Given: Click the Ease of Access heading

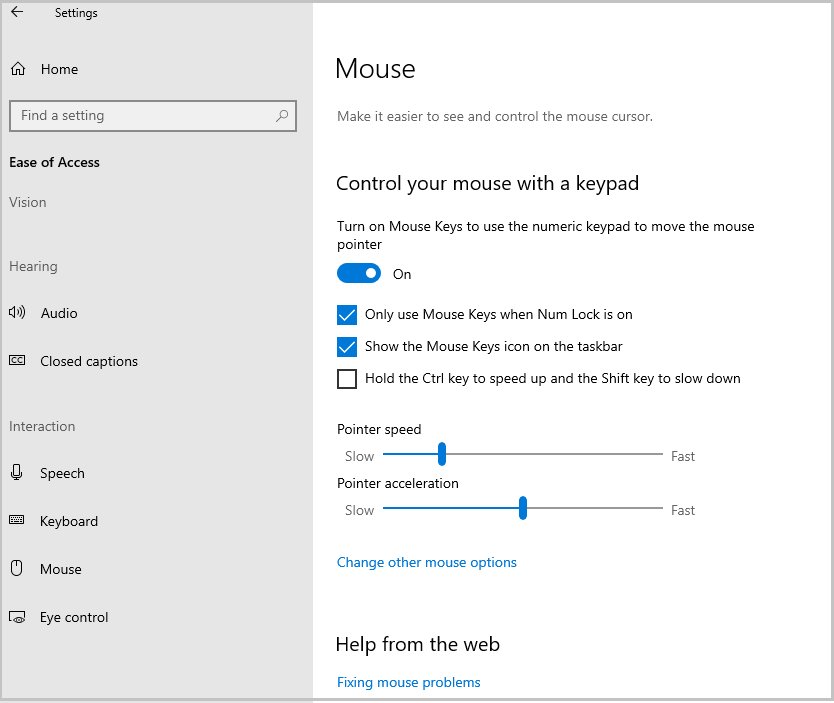Looking at the screenshot, I should (x=54, y=162).
